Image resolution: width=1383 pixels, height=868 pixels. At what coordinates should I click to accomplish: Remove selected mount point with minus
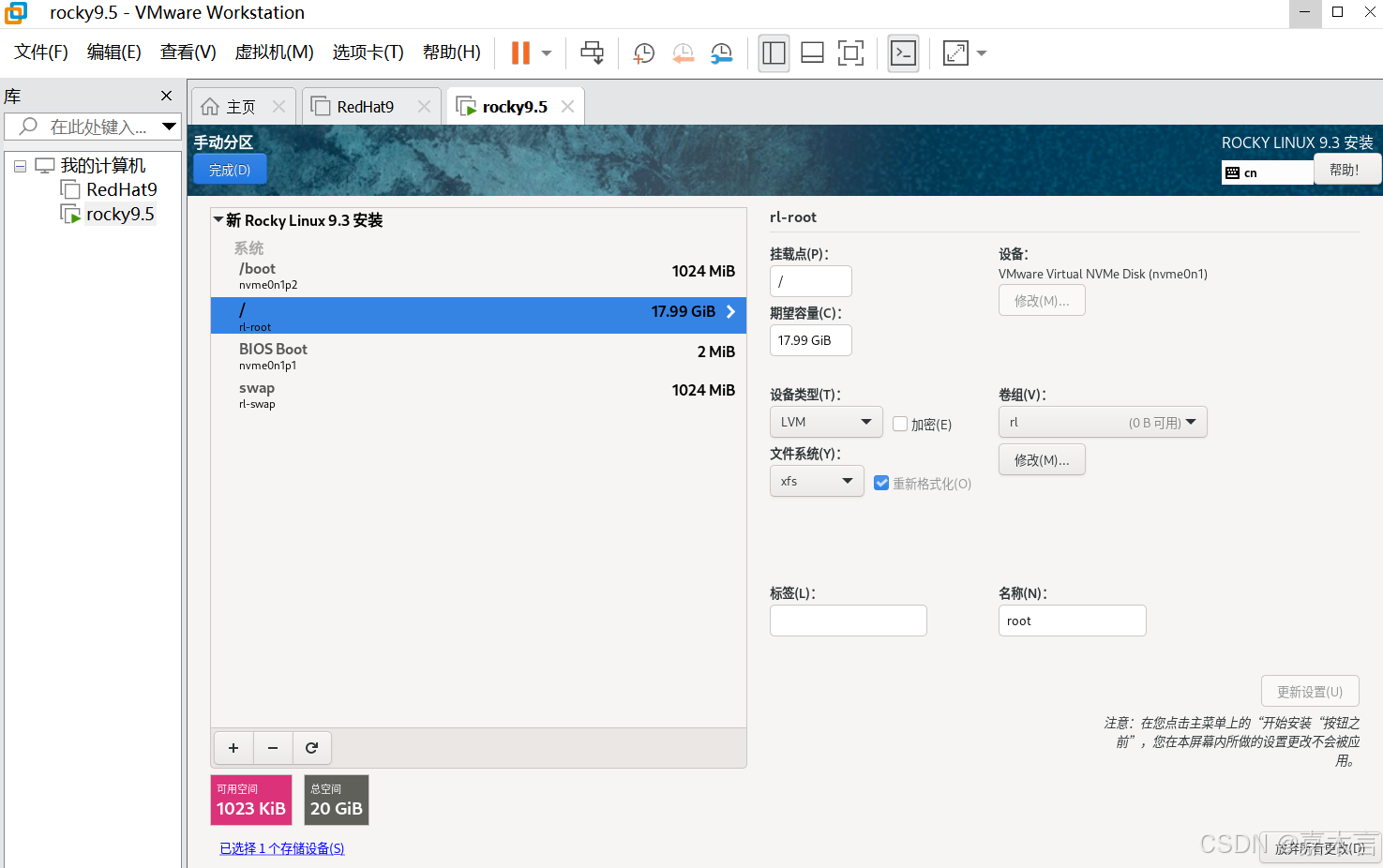[x=273, y=748]
